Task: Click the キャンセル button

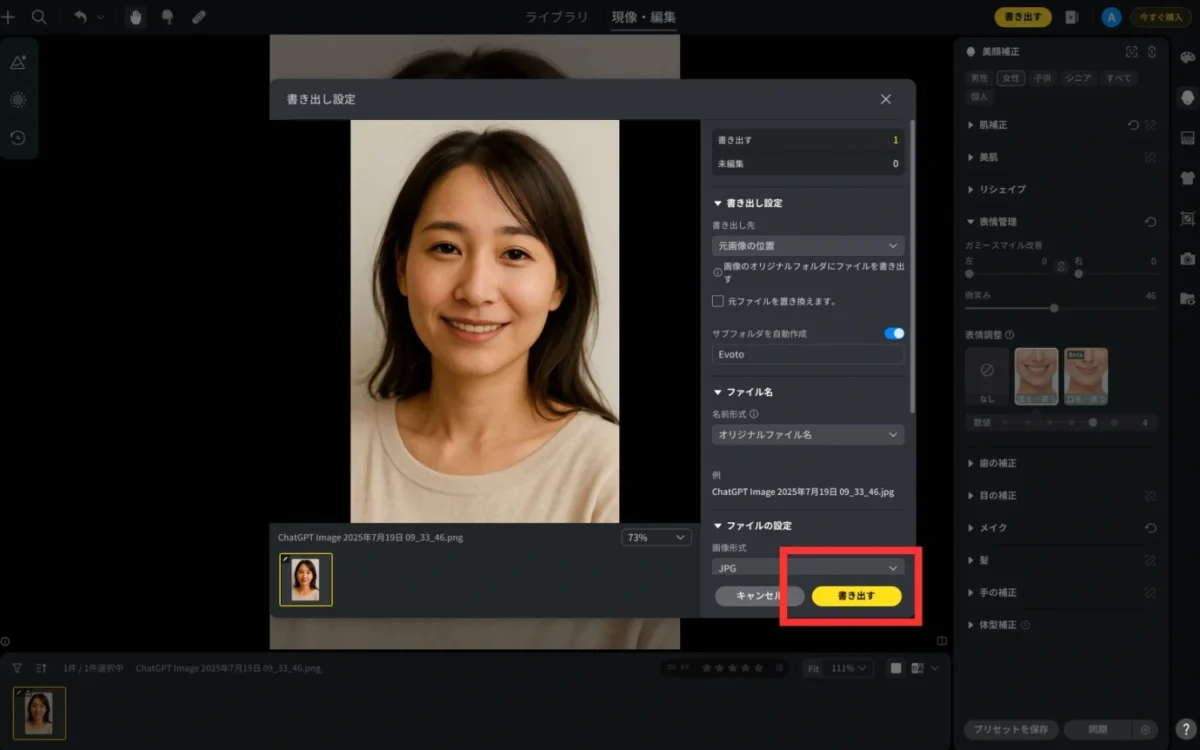Action: tap(759, 596)
